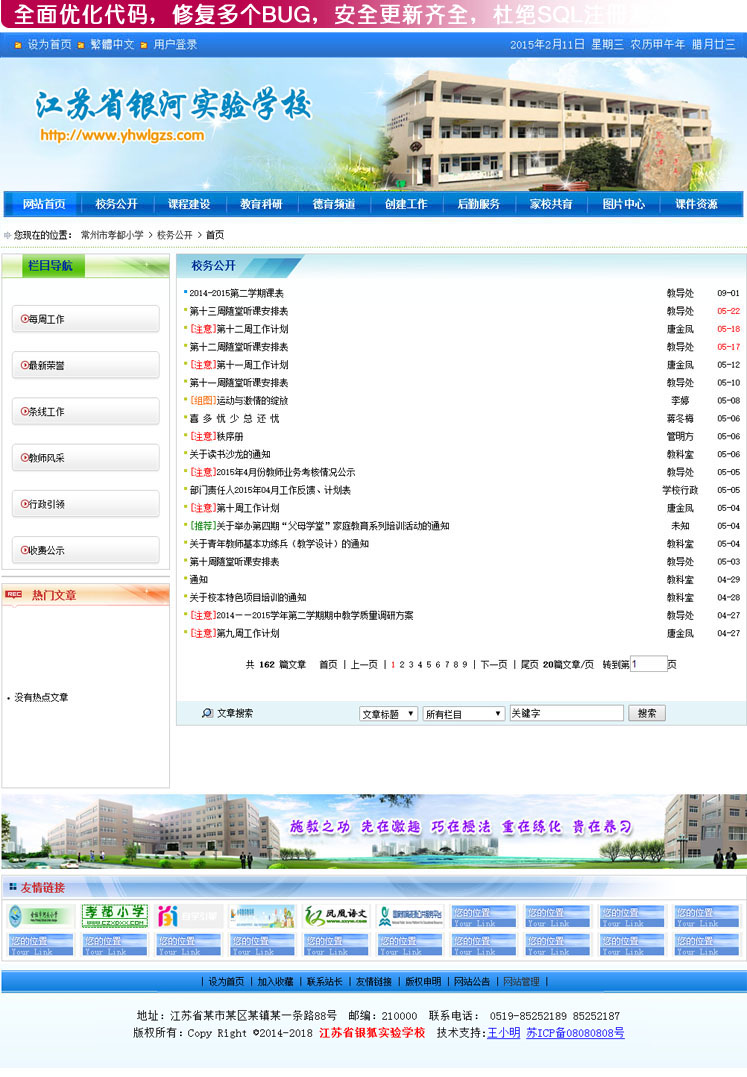Select 收费公示 in sidebar navigation
Screen dimensions: 747x1077
86,550
